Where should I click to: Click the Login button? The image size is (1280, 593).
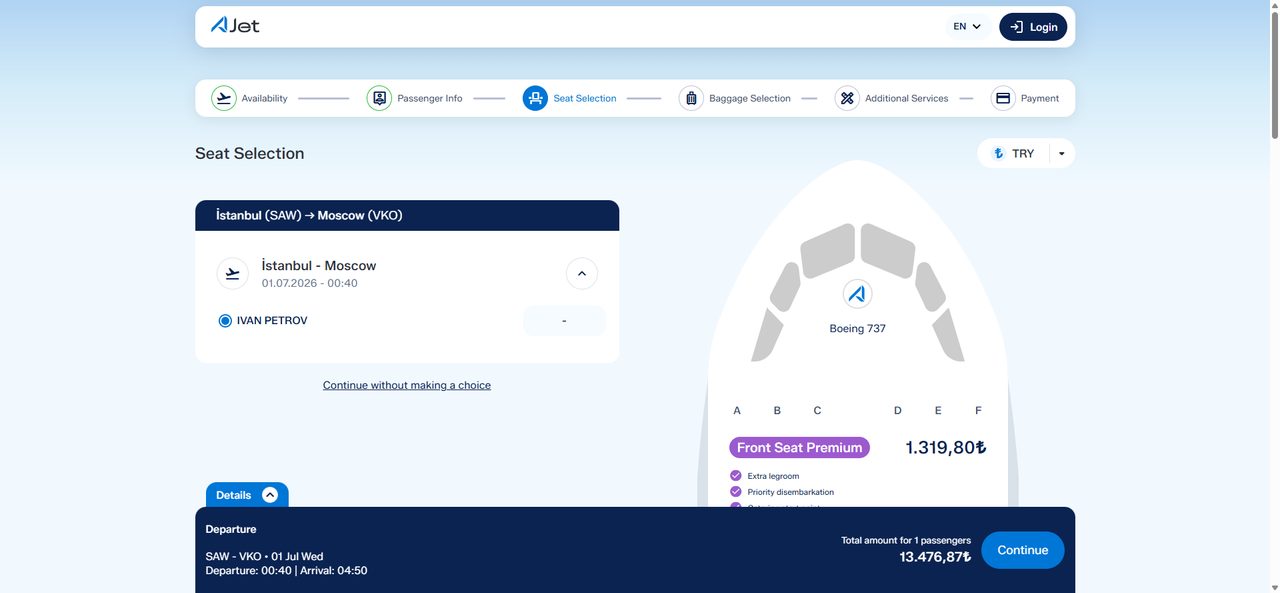click(x=1033, y=27)
